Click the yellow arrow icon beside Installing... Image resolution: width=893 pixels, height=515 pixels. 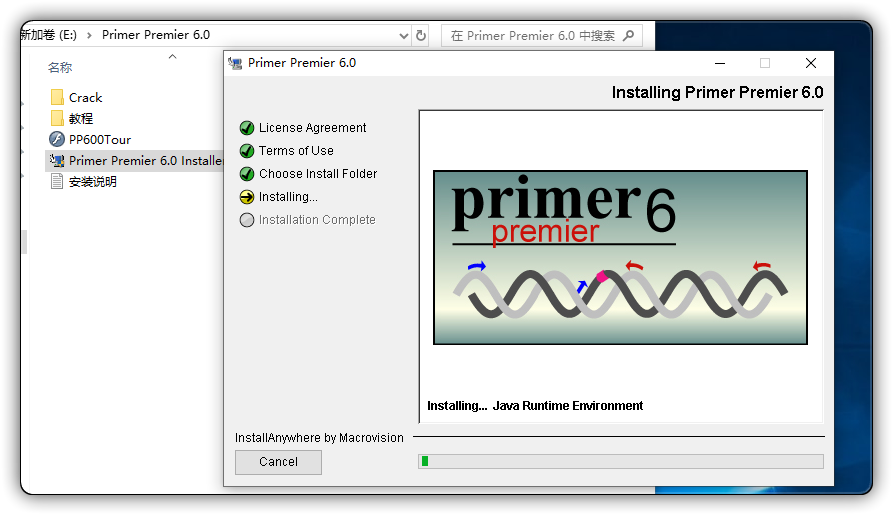[247, 197]
